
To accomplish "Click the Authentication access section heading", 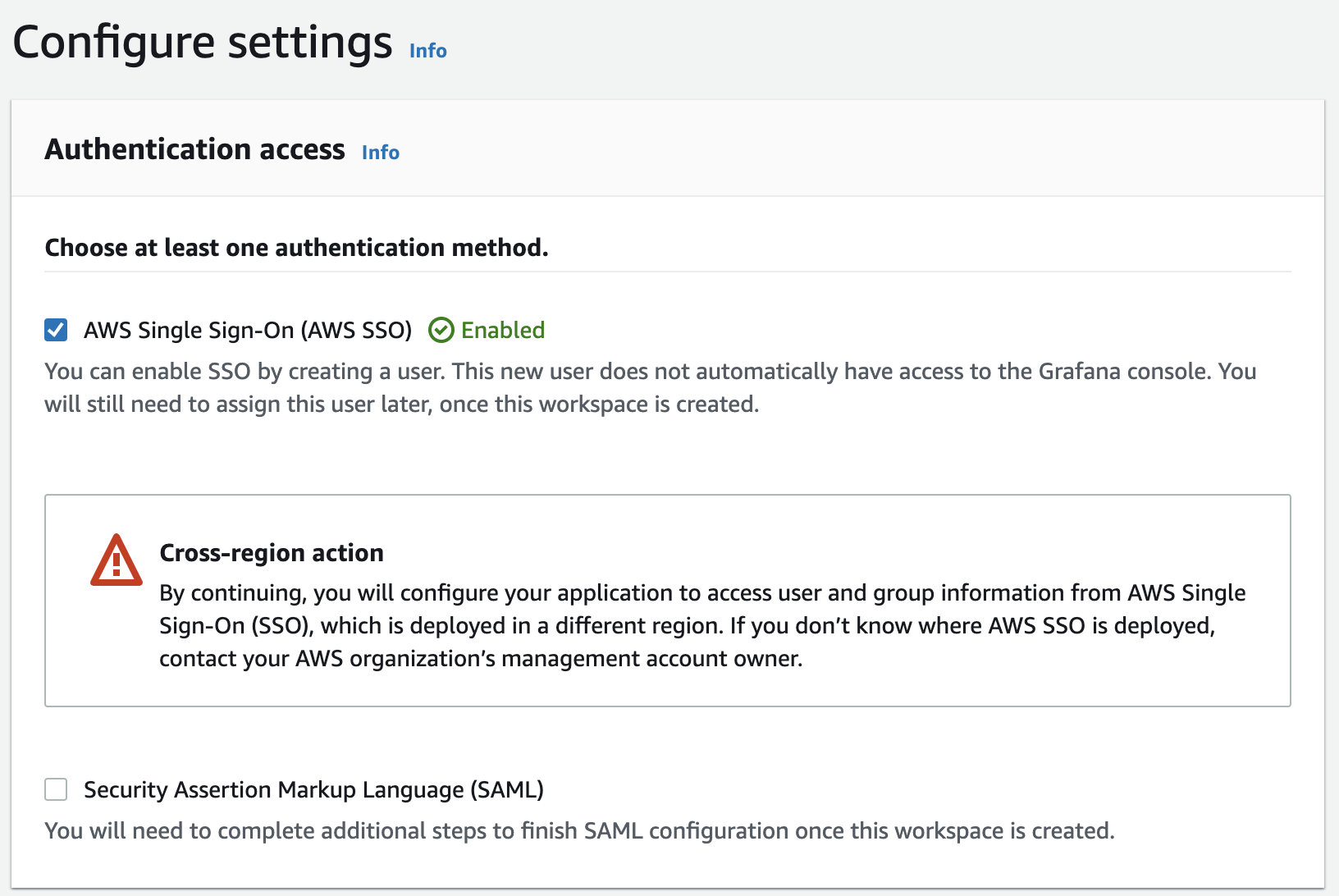I will tap(195, 149).
